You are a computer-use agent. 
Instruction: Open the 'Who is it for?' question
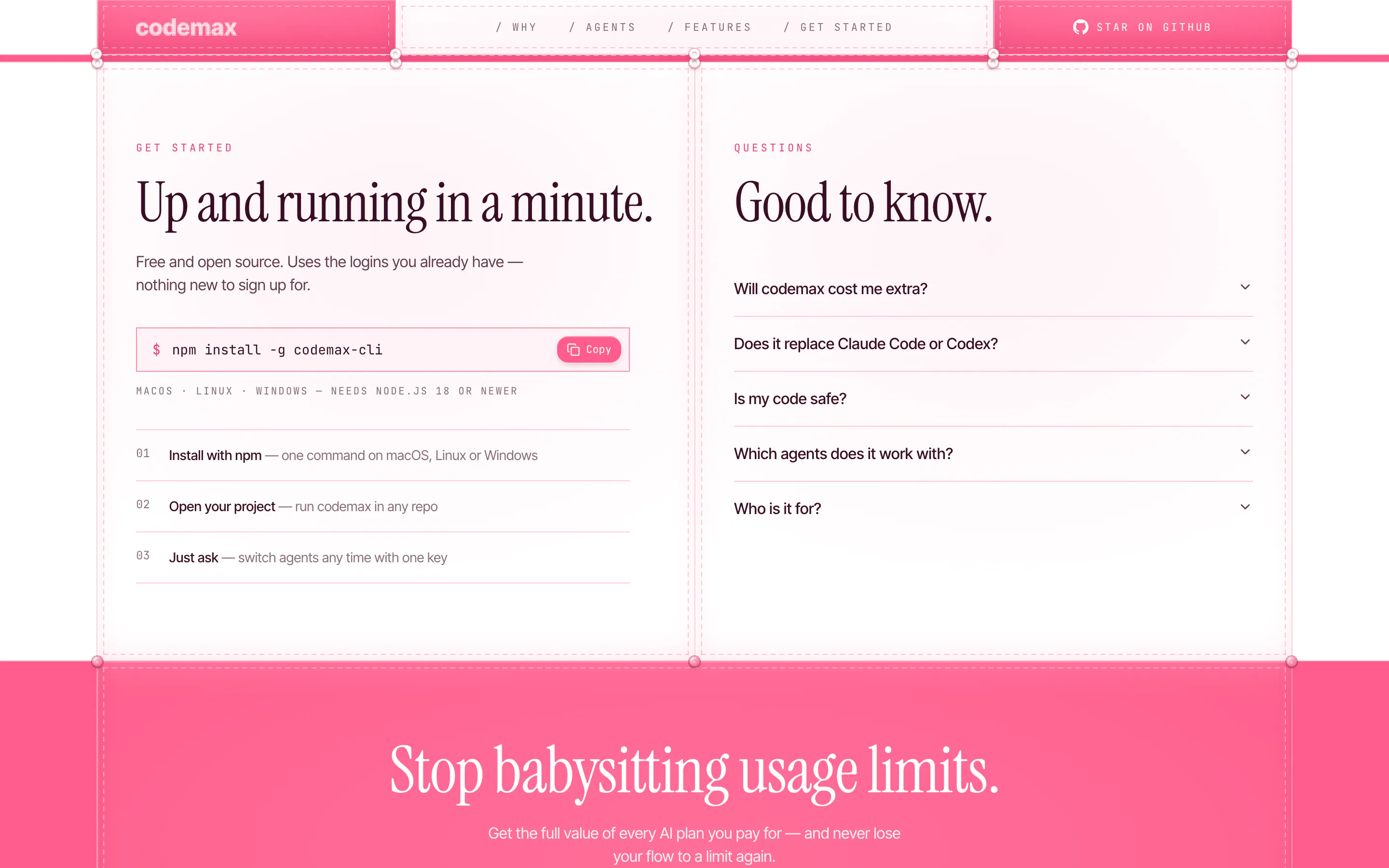(993, 509)
